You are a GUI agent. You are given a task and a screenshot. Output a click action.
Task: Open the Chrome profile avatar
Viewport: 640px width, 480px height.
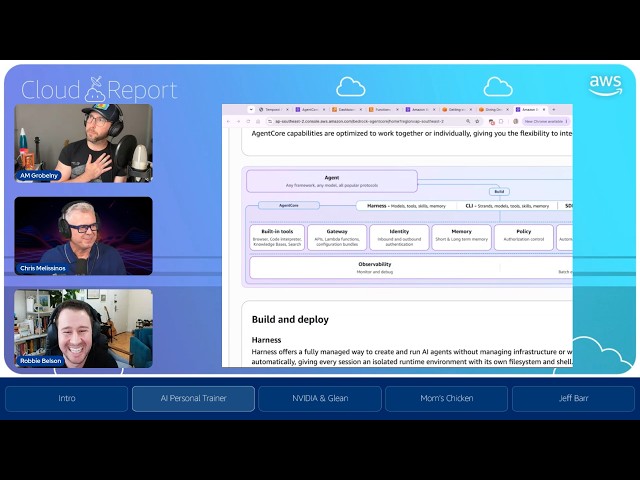pos(516,121)
